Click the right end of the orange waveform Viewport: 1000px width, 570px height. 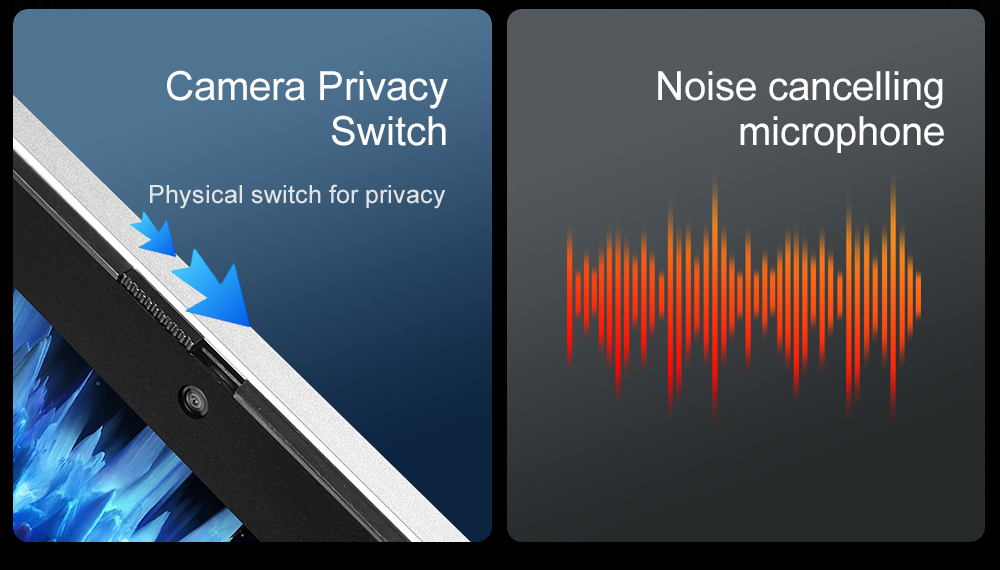pos(918,295)
